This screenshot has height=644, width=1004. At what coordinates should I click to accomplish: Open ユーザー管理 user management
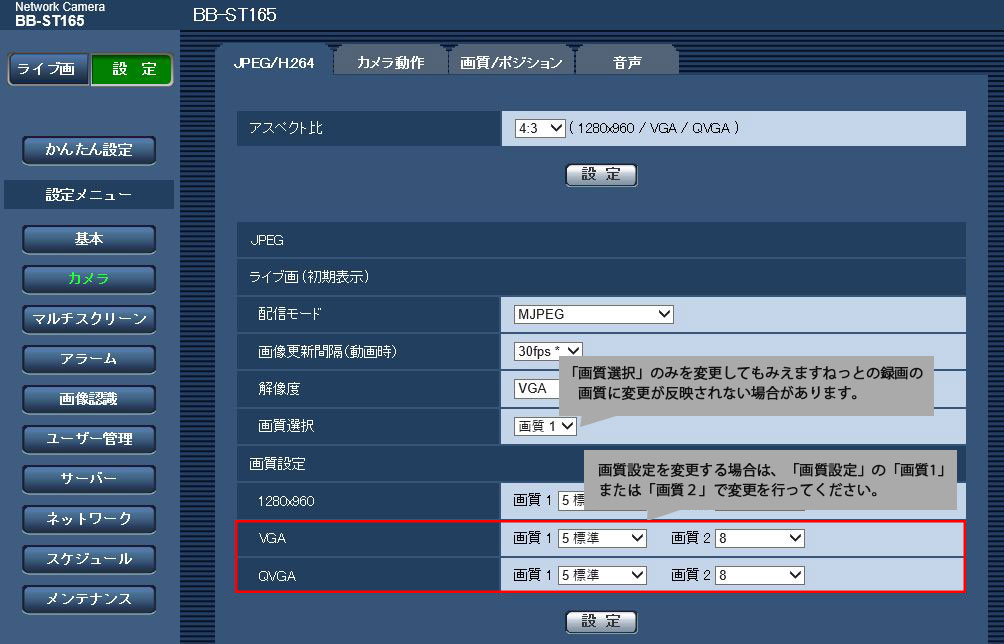click(x=89, y=439)
